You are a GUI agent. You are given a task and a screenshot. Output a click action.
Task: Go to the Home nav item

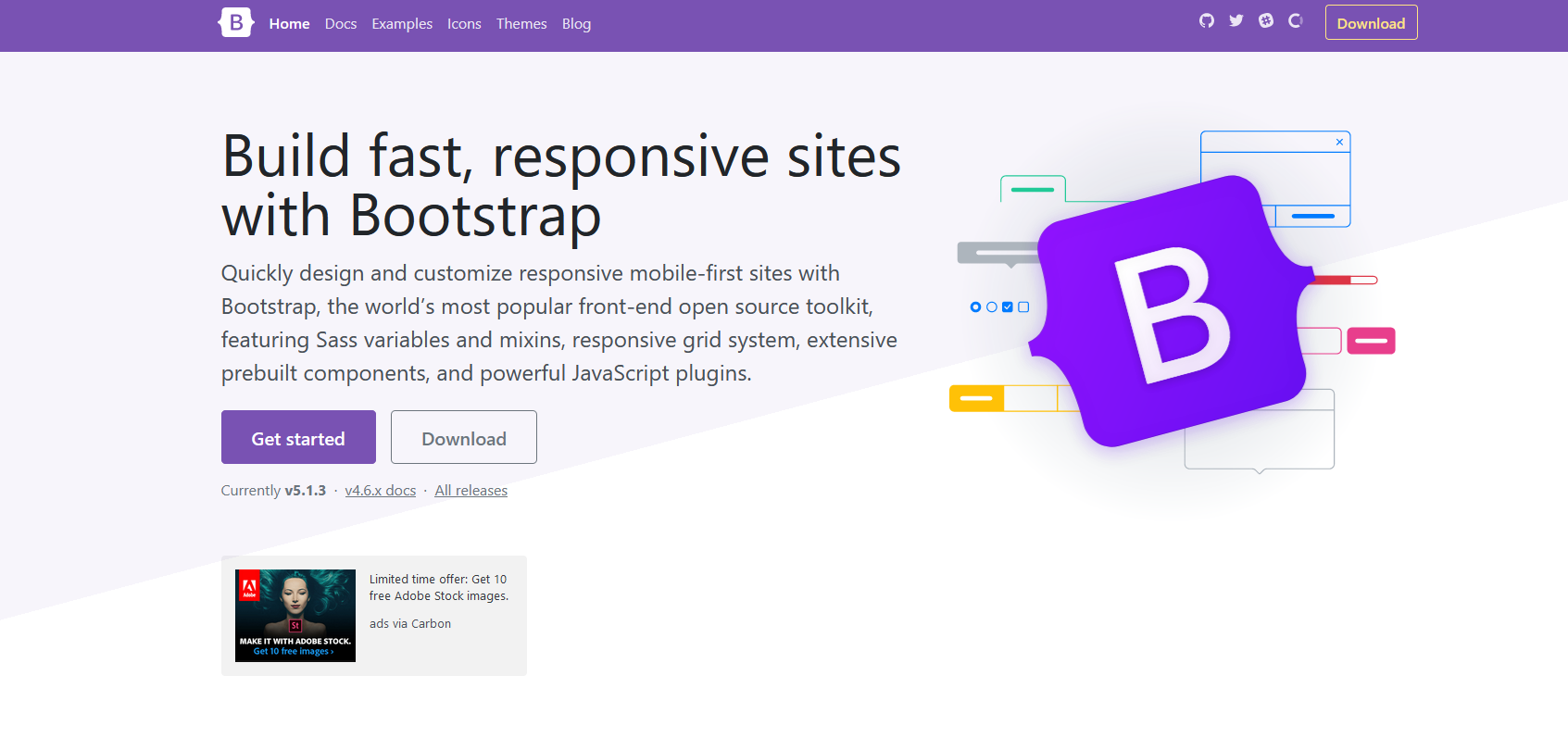(289, 24)
